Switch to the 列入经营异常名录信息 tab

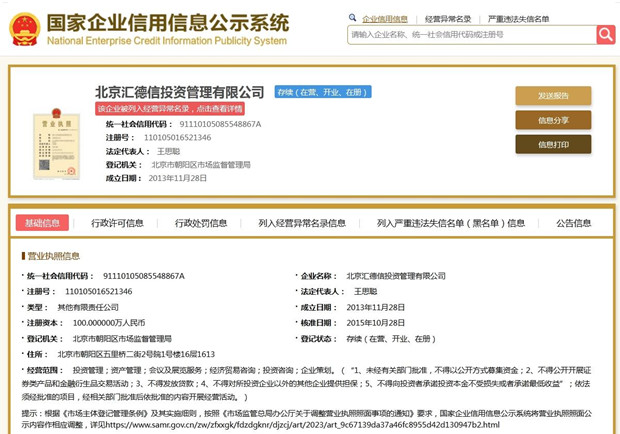coord(302,223)
